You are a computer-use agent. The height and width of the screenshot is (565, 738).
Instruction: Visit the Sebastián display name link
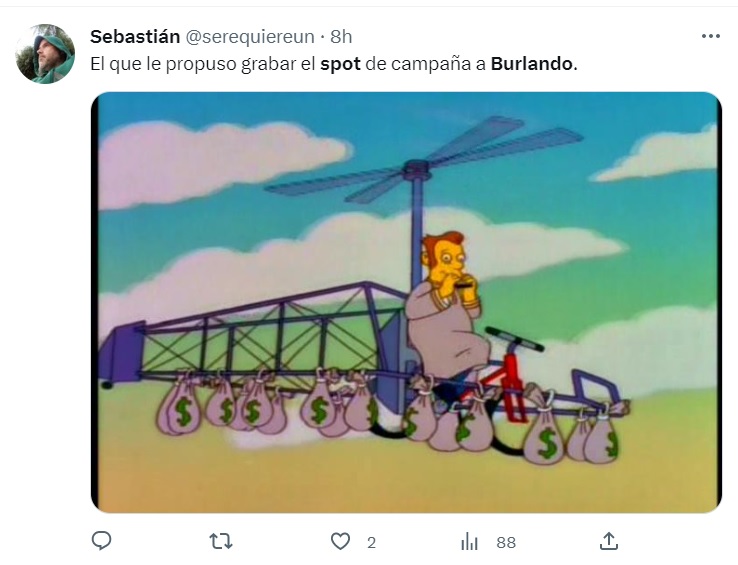pyautogui.click(x=135, y=37)
